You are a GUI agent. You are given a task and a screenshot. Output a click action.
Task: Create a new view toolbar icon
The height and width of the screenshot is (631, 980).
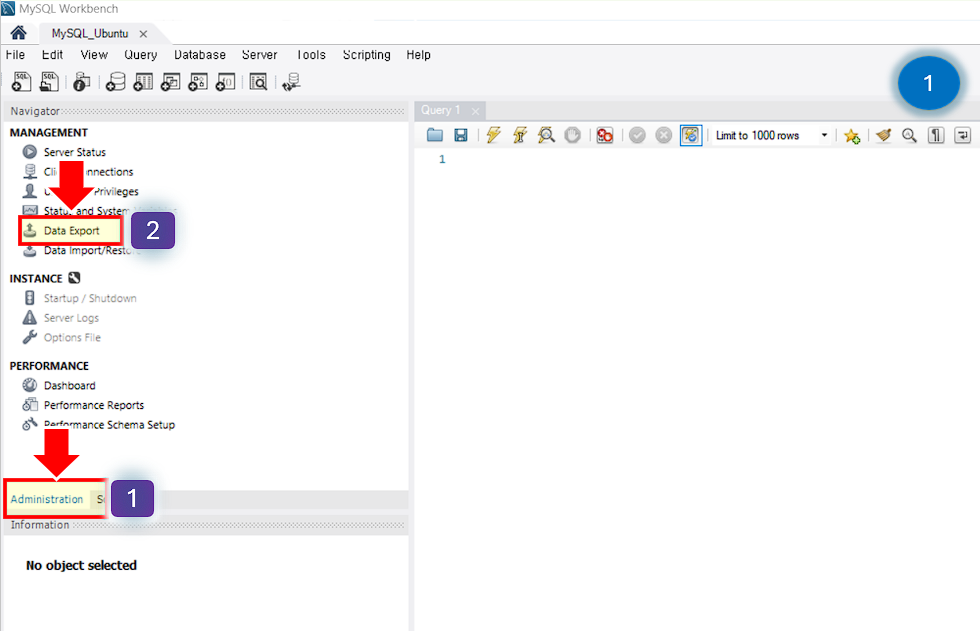pos(170,82)
